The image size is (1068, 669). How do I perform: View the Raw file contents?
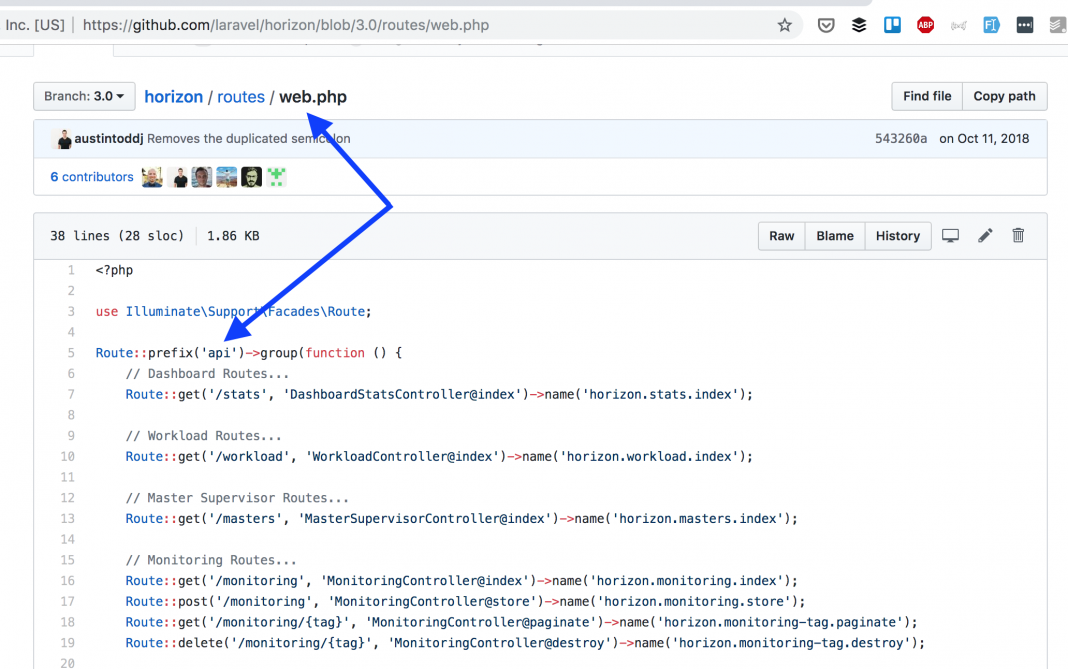(781, 236)
